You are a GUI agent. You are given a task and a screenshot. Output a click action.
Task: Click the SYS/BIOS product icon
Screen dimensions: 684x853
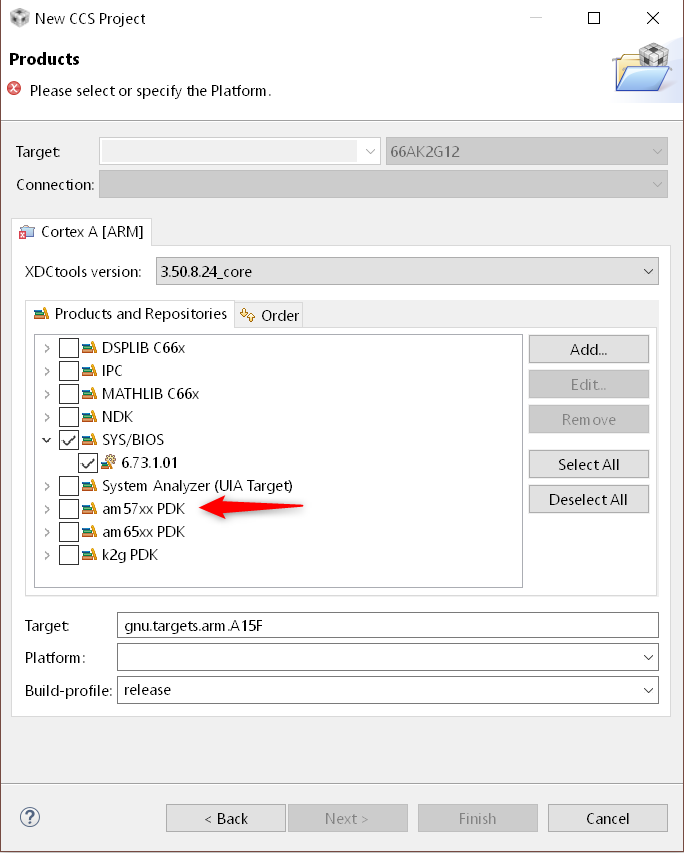(x=89, y=440)
